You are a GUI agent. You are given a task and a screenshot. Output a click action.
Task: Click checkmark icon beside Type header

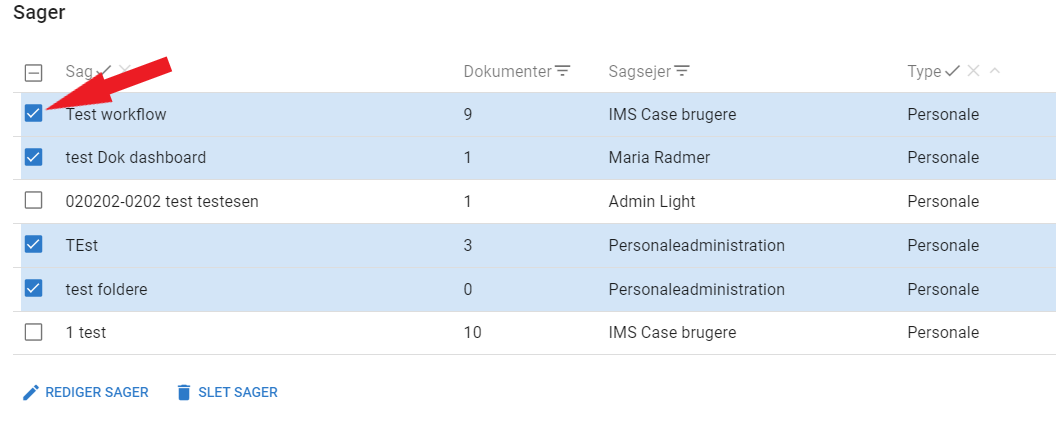952,71
